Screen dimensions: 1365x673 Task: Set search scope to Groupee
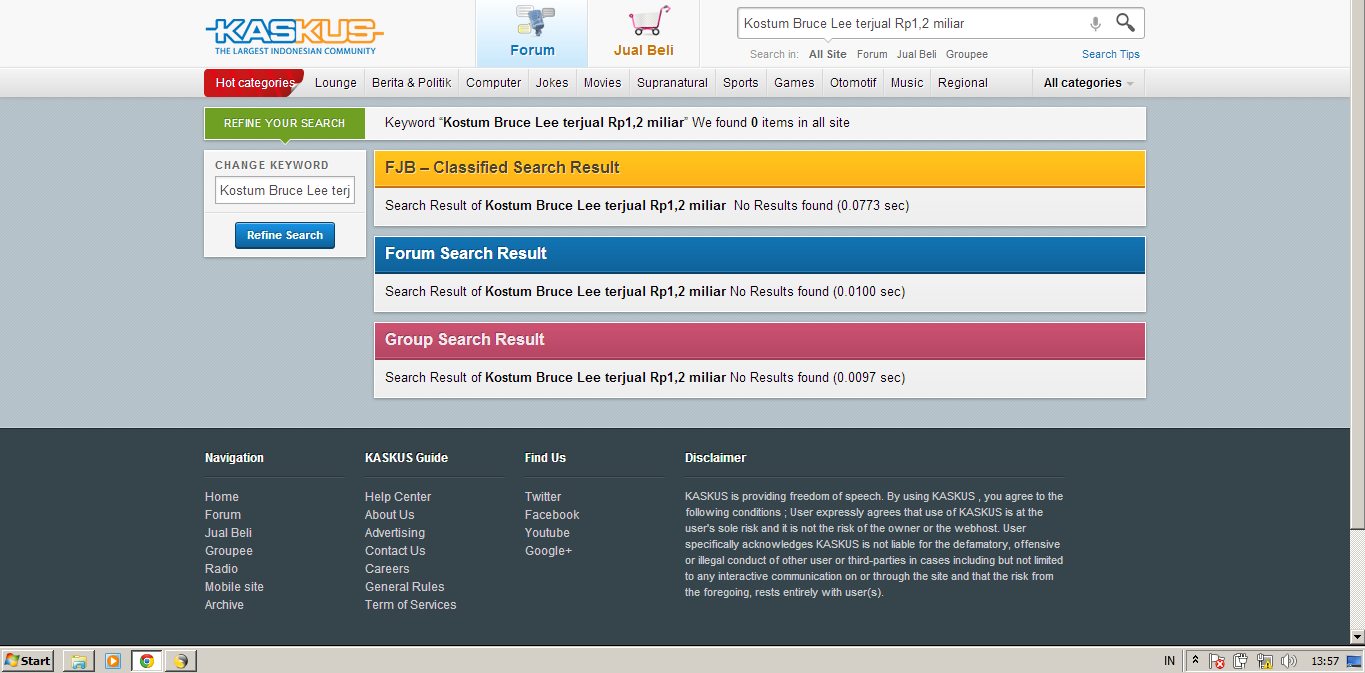[966, 54]
